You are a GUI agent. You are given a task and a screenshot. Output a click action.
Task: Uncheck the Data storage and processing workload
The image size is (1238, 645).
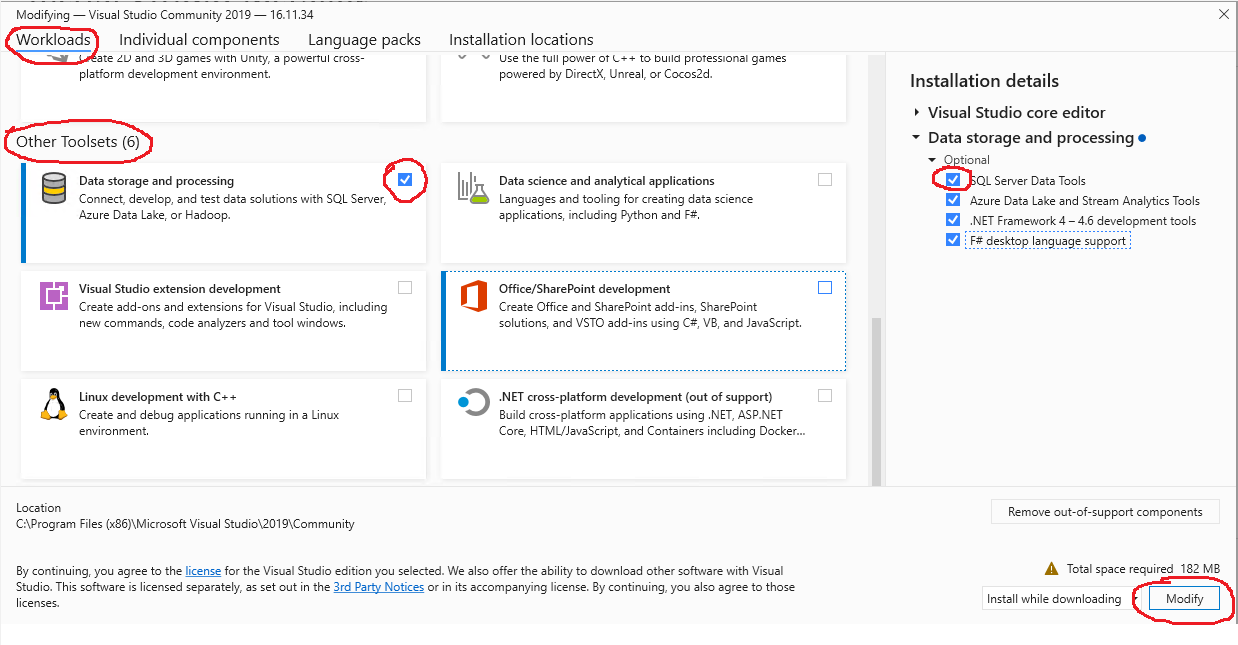coord(404,180)
